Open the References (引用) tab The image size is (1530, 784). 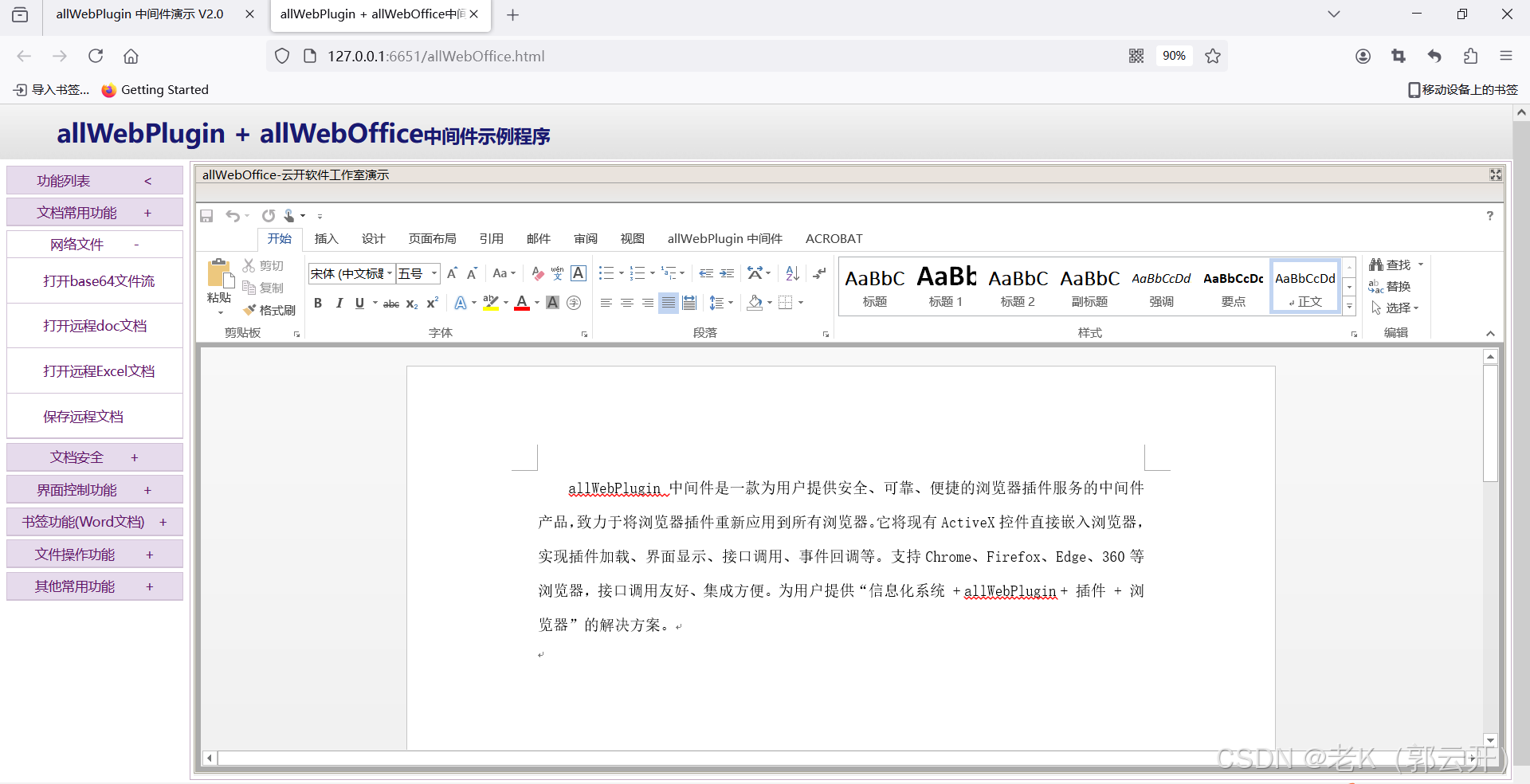click(x=491, y=238)
